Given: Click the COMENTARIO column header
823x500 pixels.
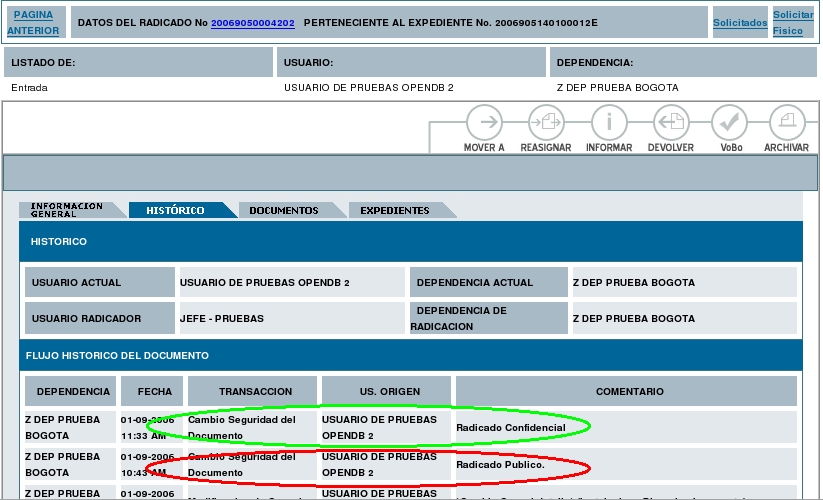Looking at the screenshot, I should (627, 391).
